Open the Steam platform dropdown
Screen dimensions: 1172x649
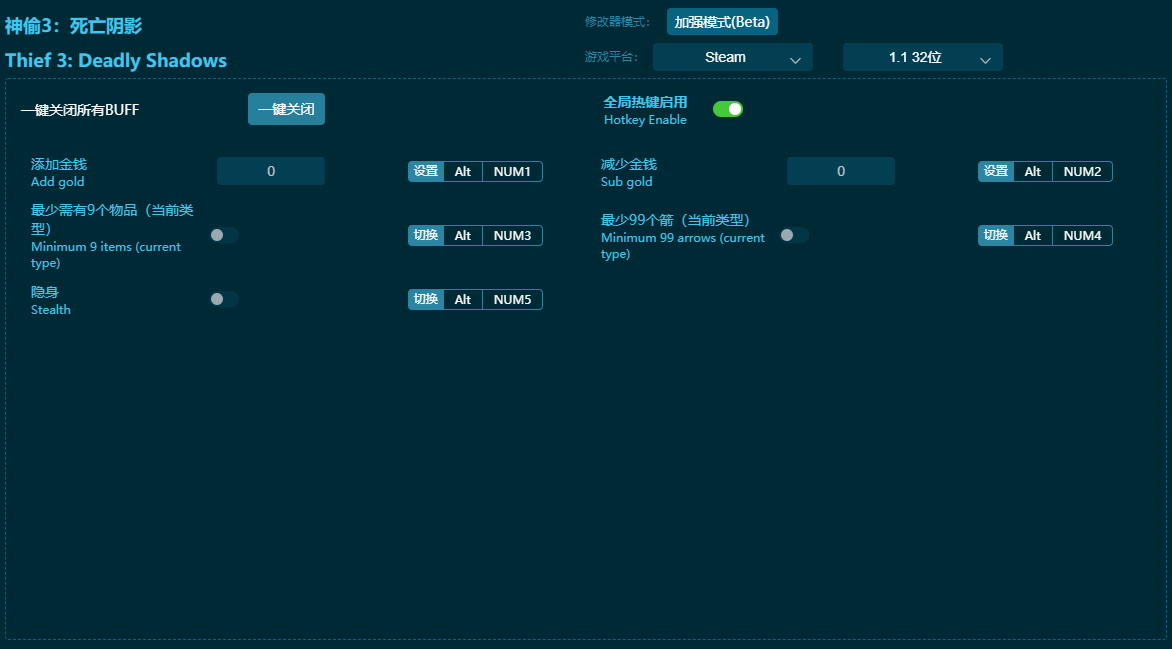point(732,58)
